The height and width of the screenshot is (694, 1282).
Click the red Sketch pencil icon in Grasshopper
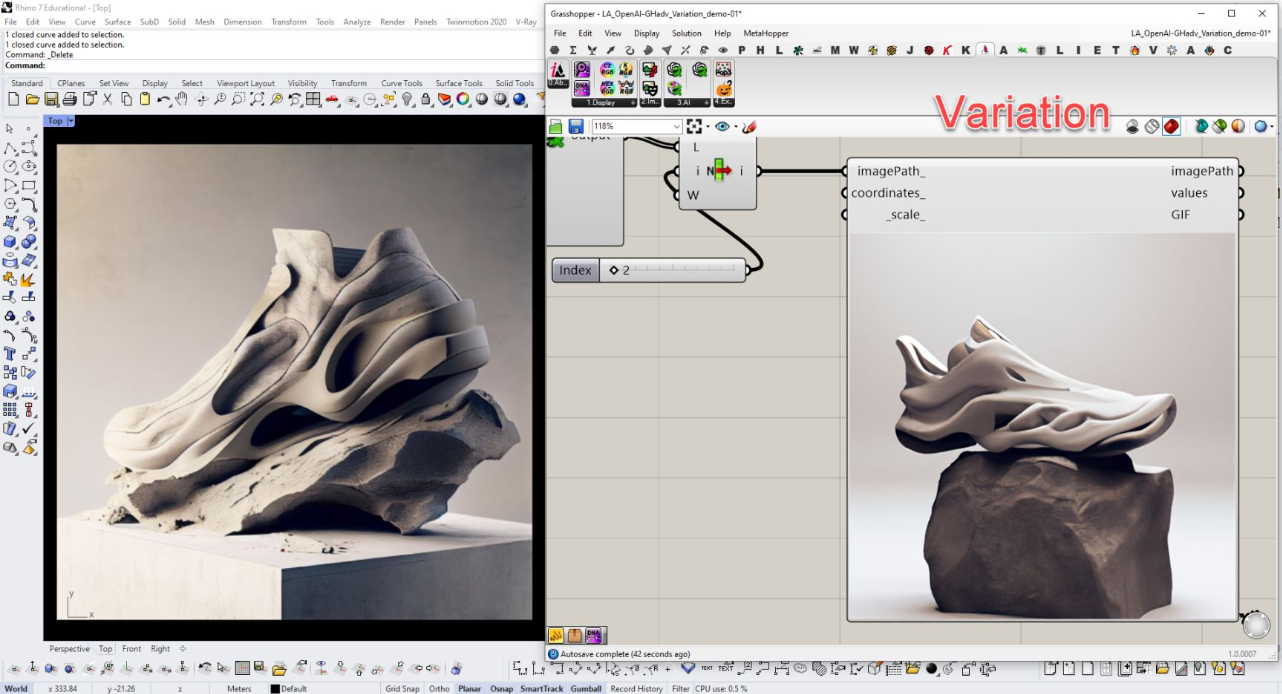coord(748,127)
